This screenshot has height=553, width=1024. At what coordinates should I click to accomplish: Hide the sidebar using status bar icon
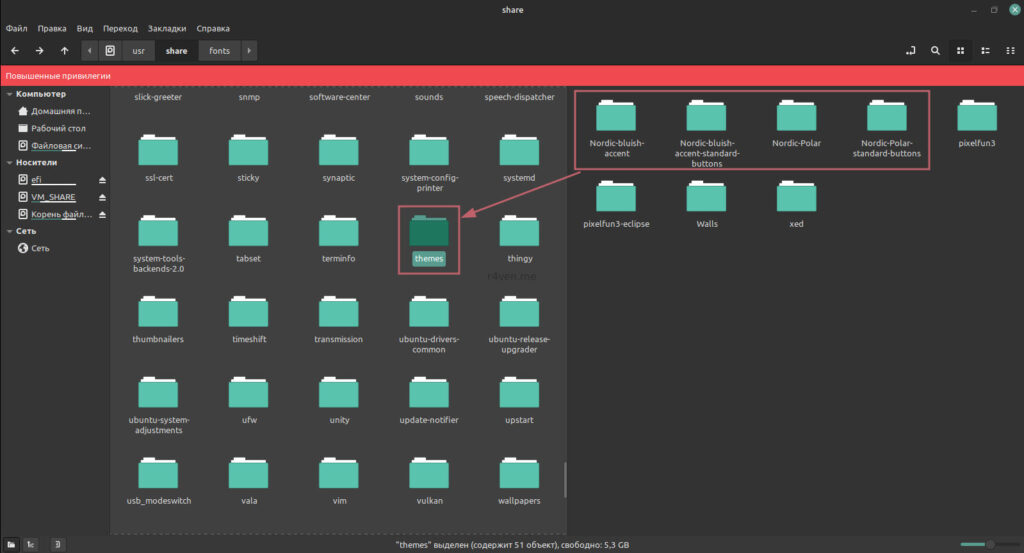[x=57, y=544]
